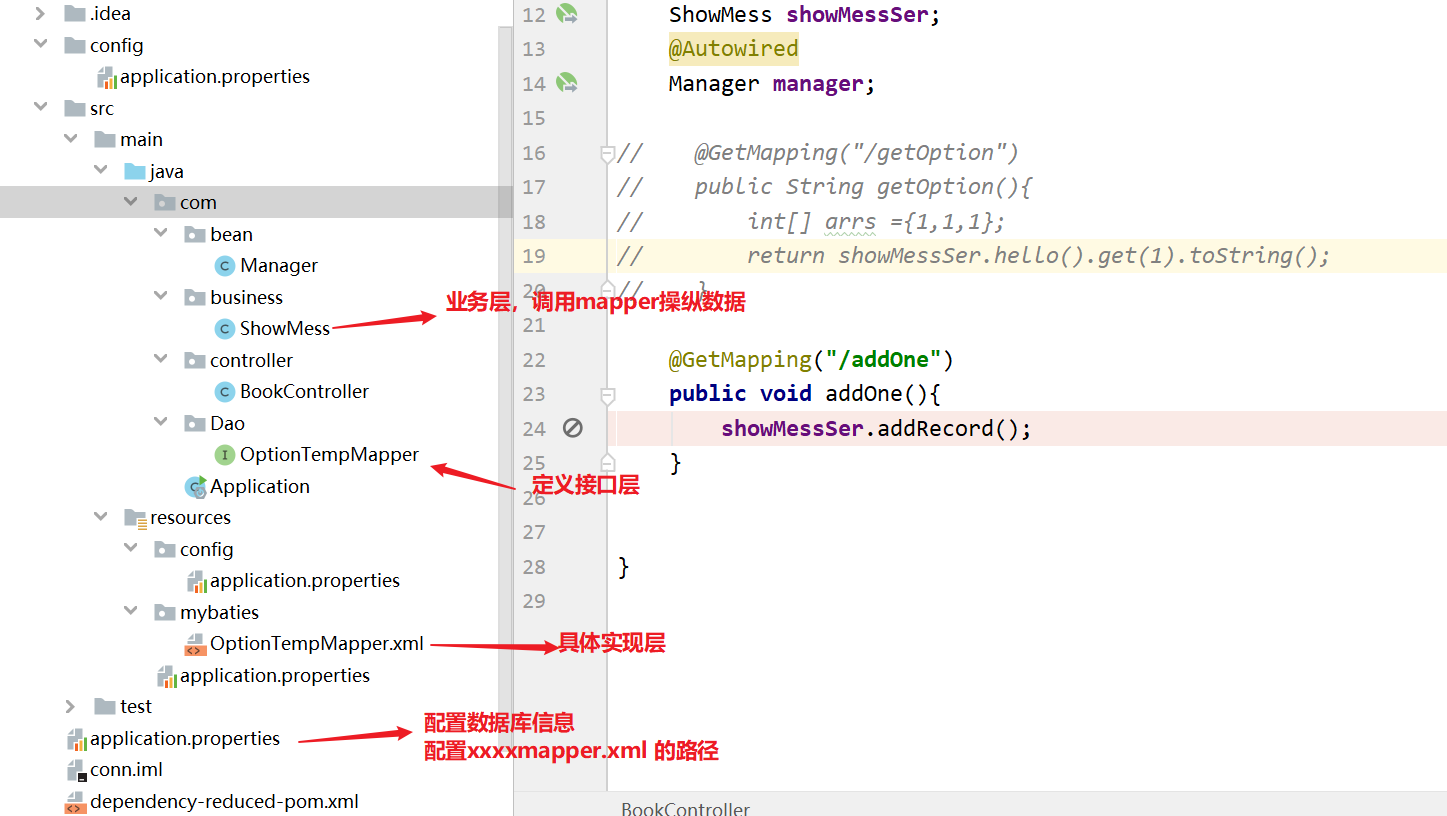Expand the test folder
This screenshot has width=1447, height=816.
point(69,706)
